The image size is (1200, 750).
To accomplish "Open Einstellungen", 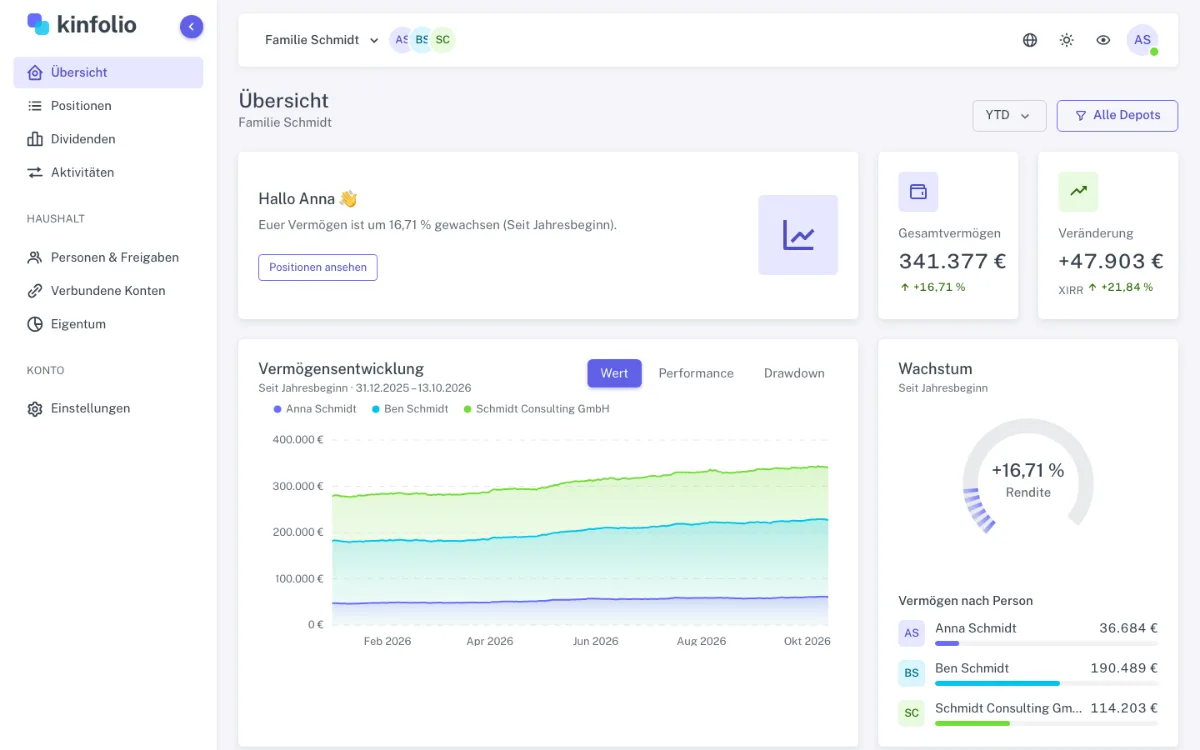I will [x=108, y=408].
